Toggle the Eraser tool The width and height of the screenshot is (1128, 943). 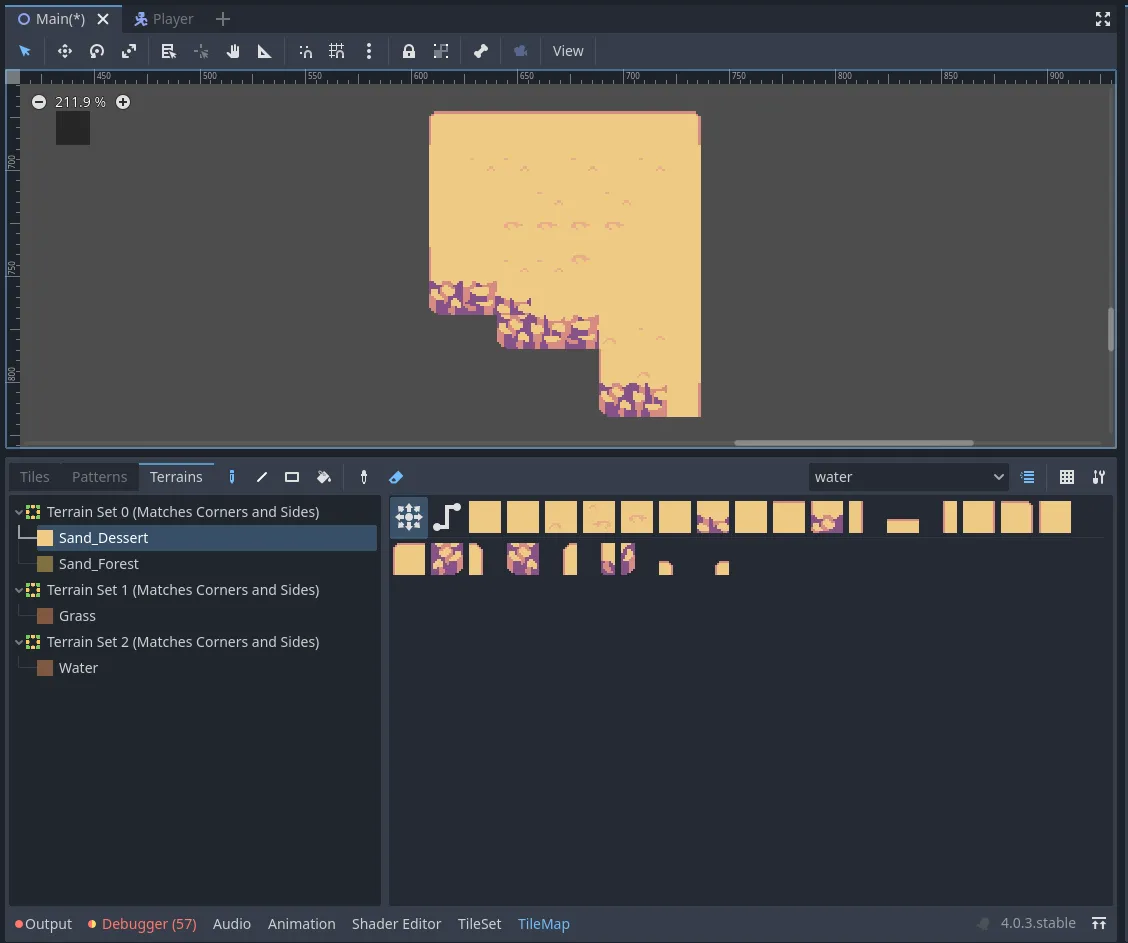point(396,477)
